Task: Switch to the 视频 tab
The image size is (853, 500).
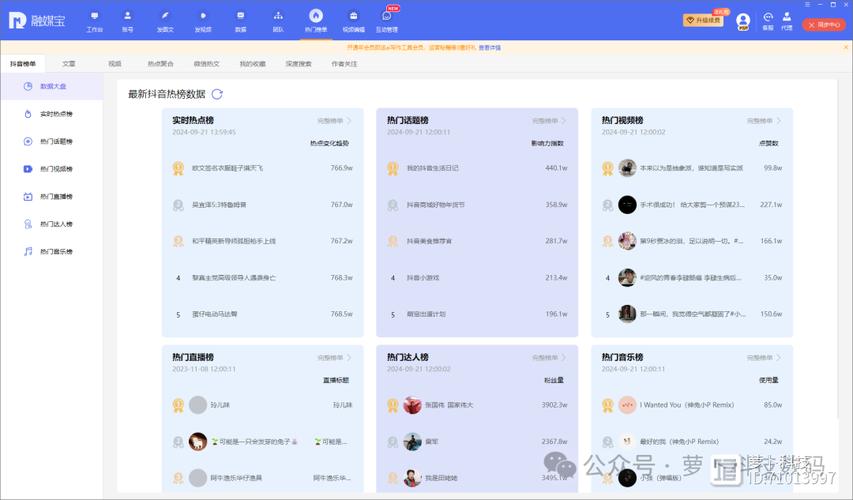Action: click(115, 64)
